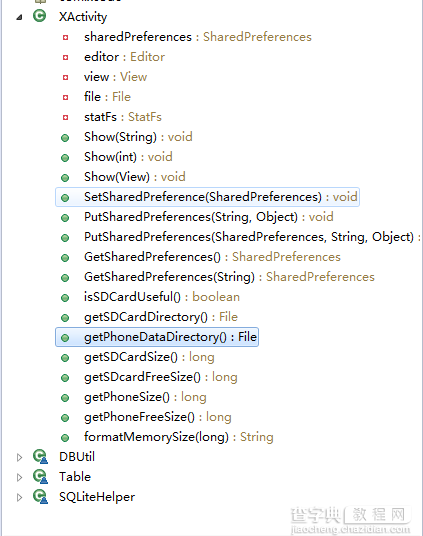Click the DBUtil class icon
Image resolution: width=423 pixels, height=536 pixels.
[x=40, y=457]
